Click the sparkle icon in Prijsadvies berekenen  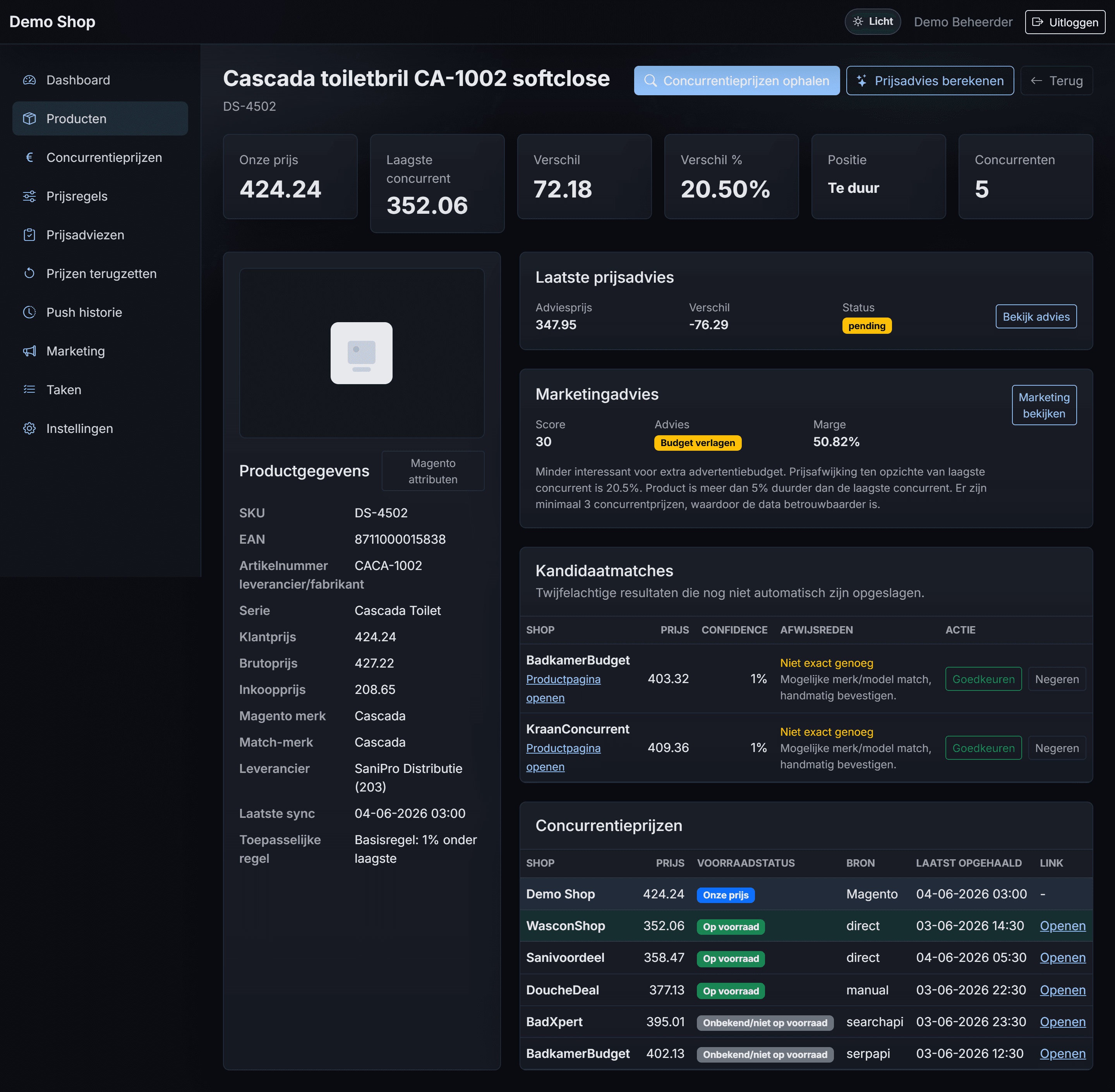pyautogui.click(x=862, y=81)
